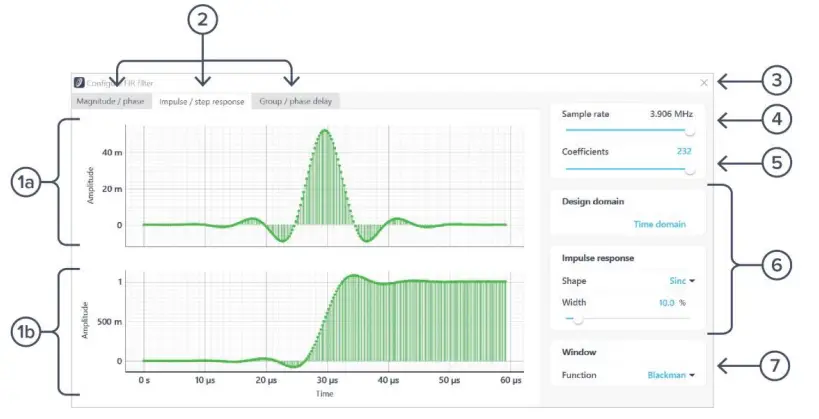The width and height of the screenshot is (819, 419).
Task: Click the Sample rate label
Action: pos(586,114)
